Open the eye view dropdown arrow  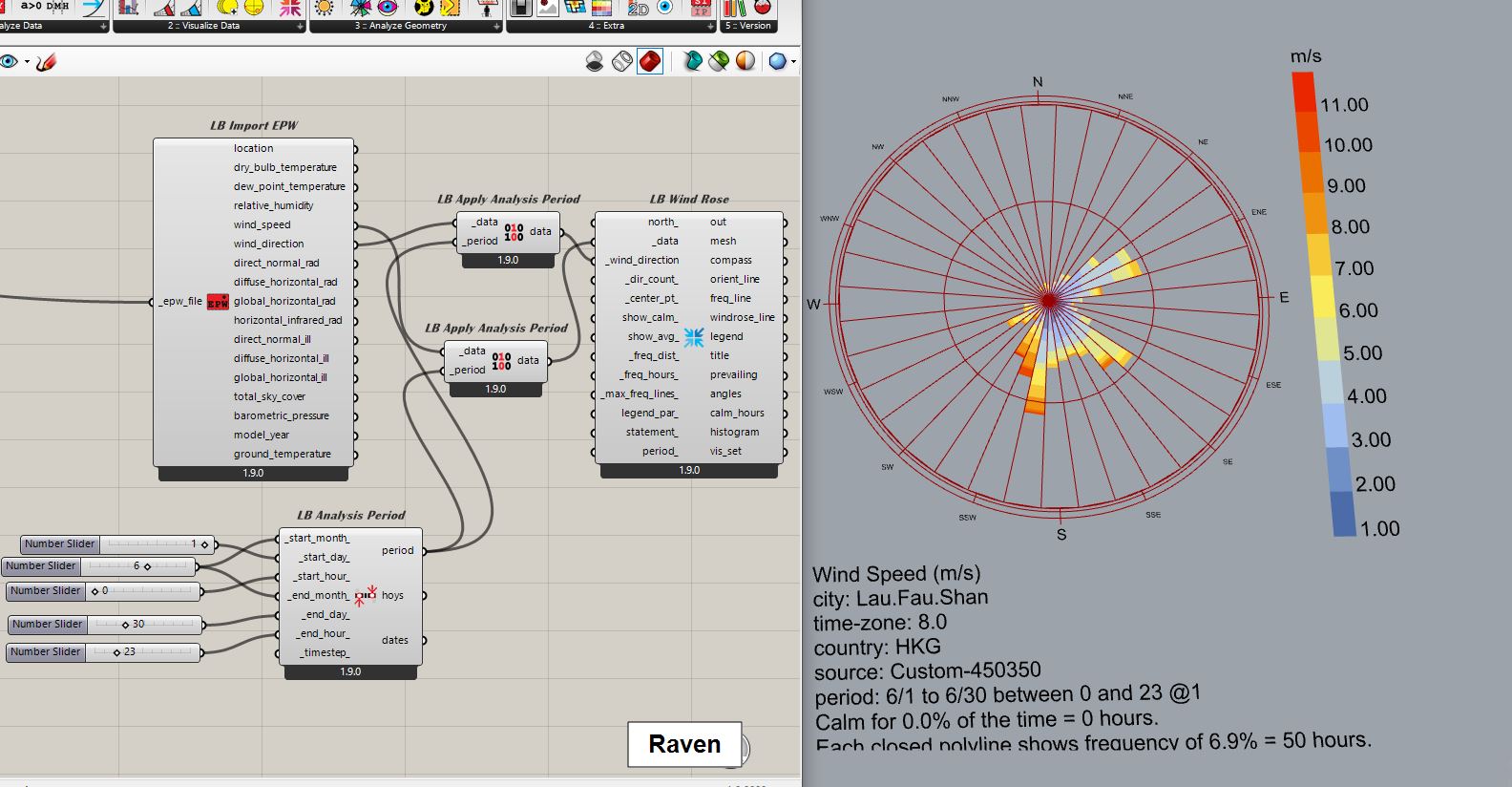(x=27, y=63)
